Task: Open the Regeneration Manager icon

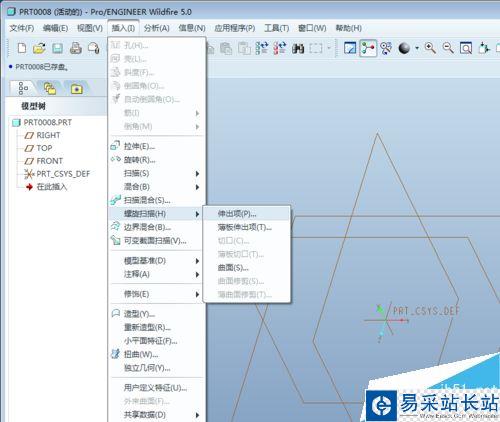Action: (279, 48)
